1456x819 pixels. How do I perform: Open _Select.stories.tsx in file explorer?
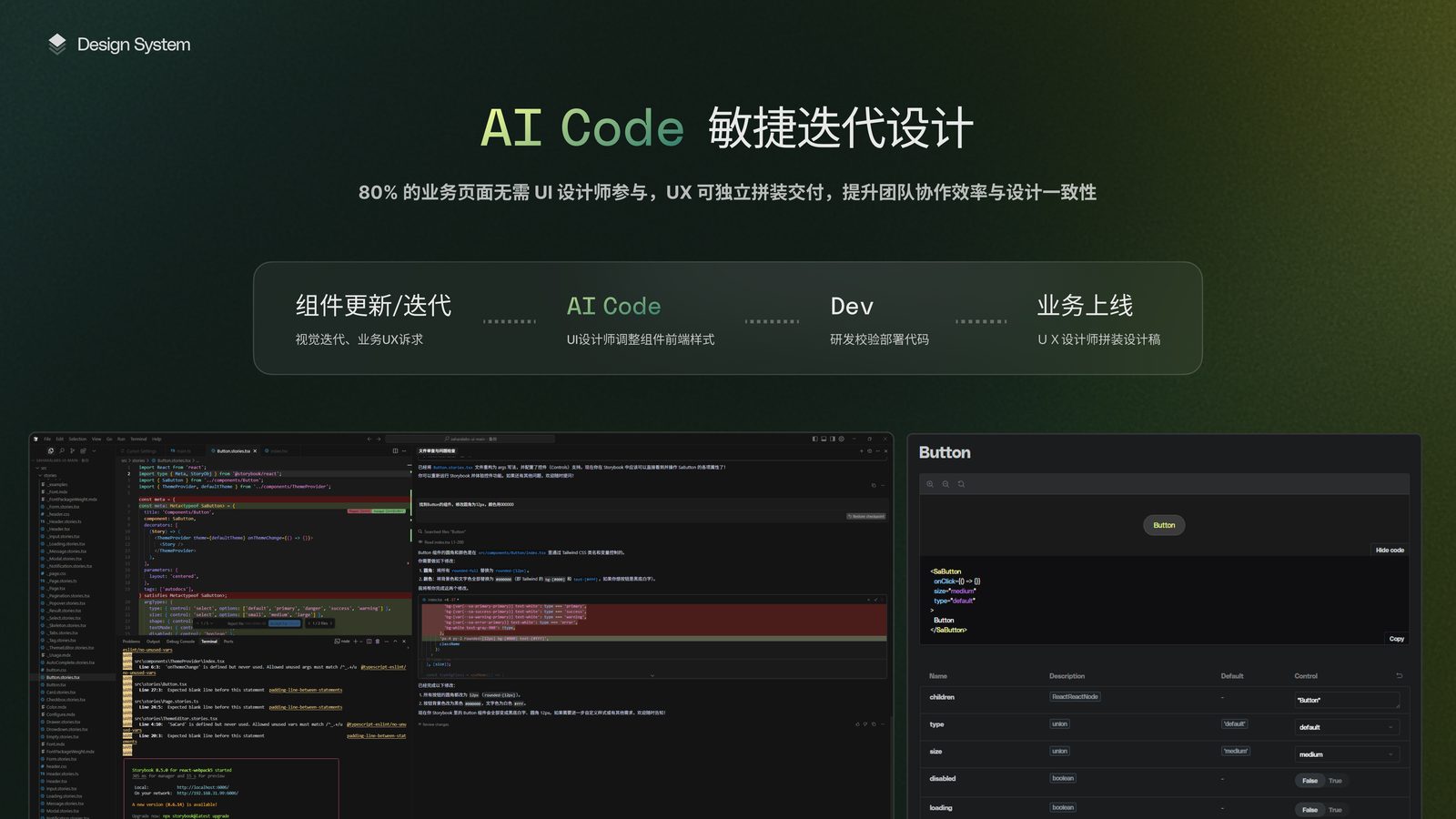(x=63, y=618)
